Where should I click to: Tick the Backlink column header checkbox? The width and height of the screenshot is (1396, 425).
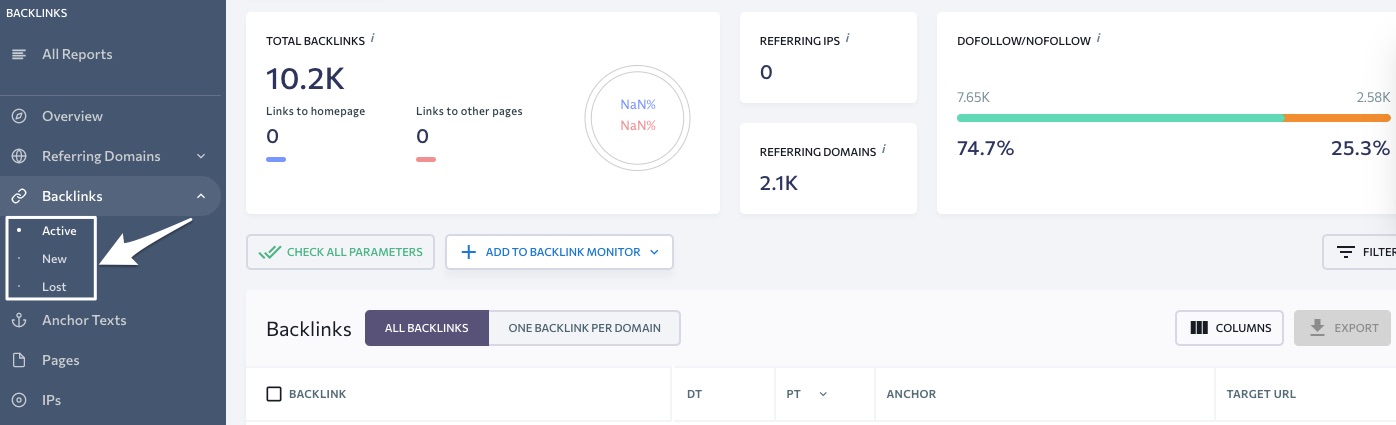[x=274, y=394]
